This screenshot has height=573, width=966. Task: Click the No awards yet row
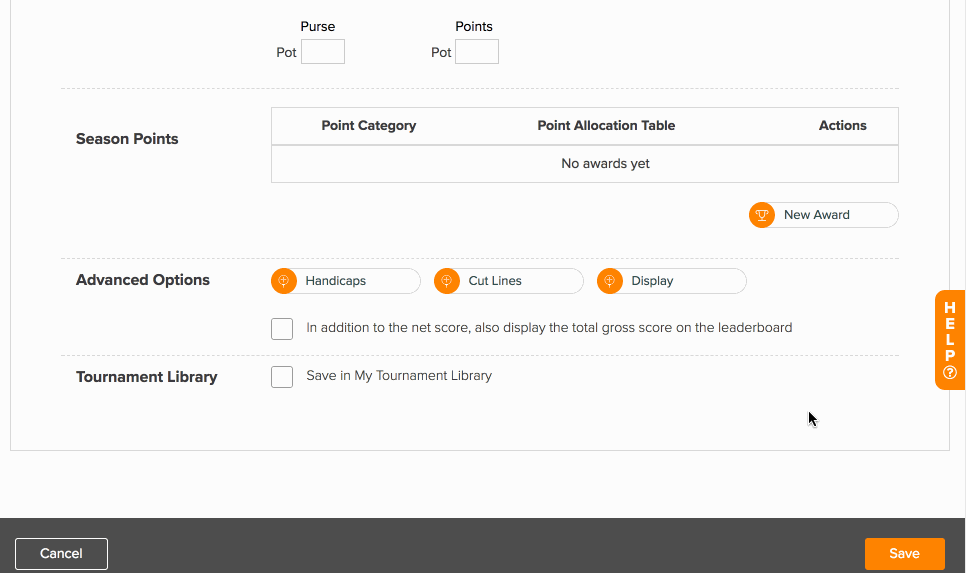click(x=585, y=164)
